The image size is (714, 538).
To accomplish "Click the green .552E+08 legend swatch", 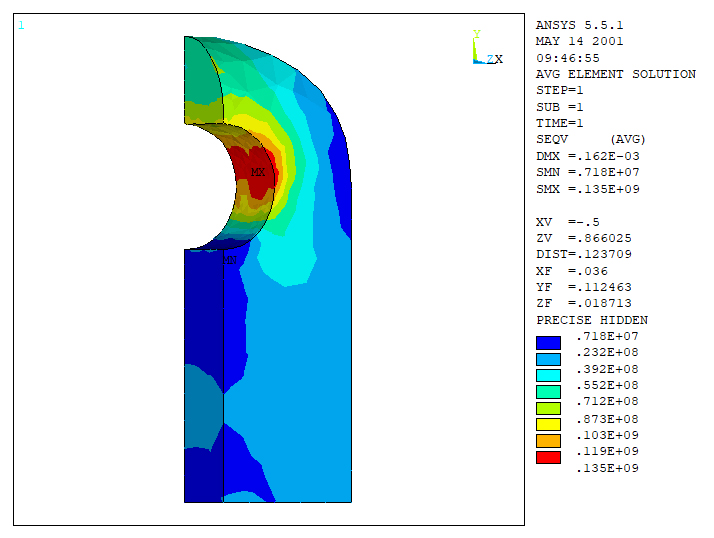I will [548, 392].
